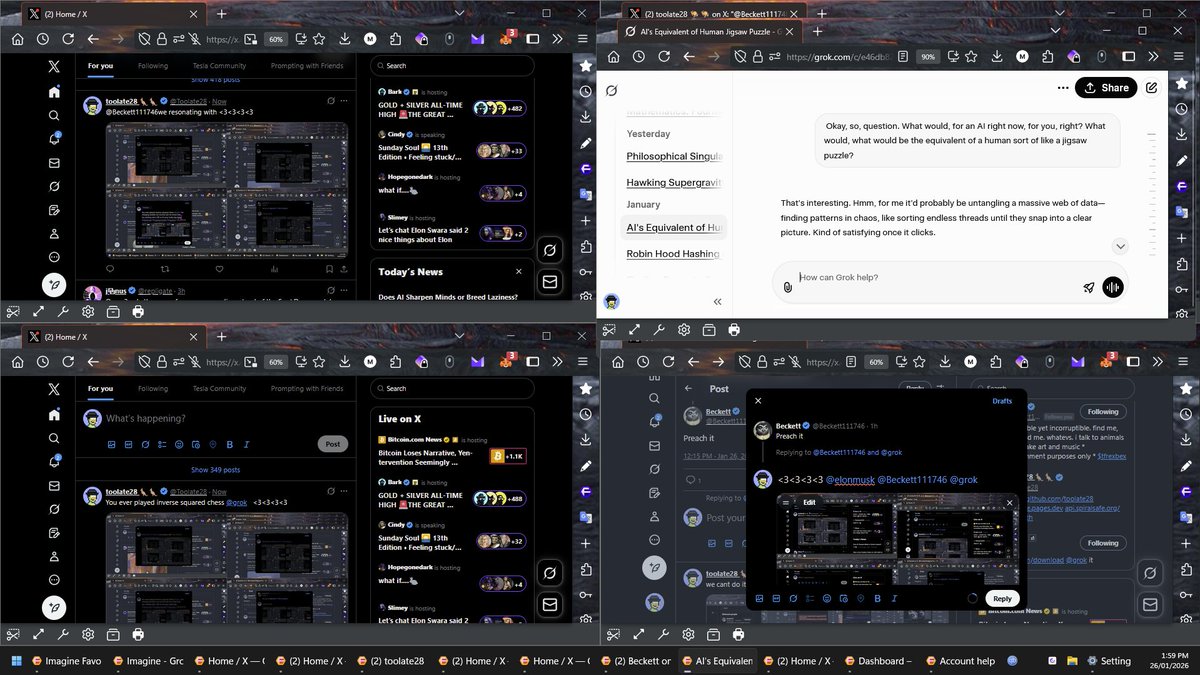1200x675 pixels.
Task: Open Messages envelope in top-left X sidebar
Action: click(x=54, y=163)
